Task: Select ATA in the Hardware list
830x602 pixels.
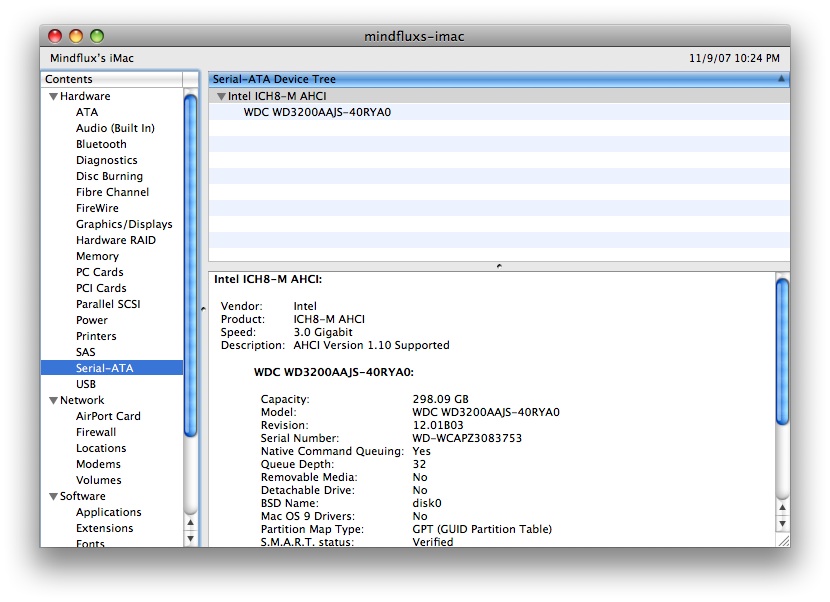Action: pos(87,112)
